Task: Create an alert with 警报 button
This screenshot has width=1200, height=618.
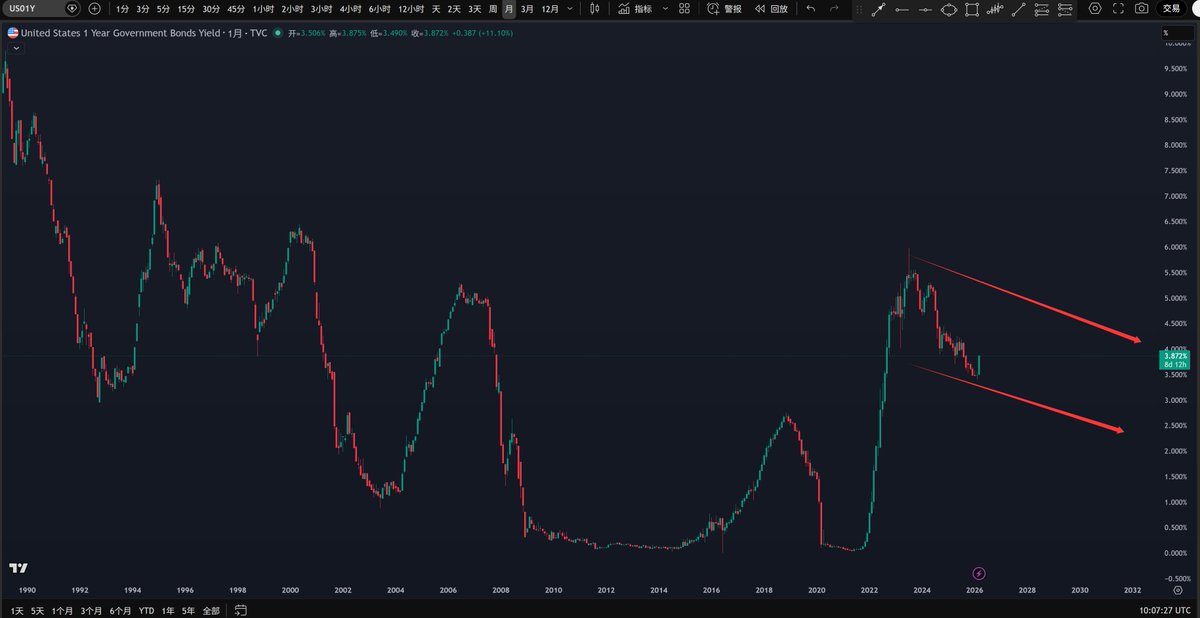Action: coord(724,8)
